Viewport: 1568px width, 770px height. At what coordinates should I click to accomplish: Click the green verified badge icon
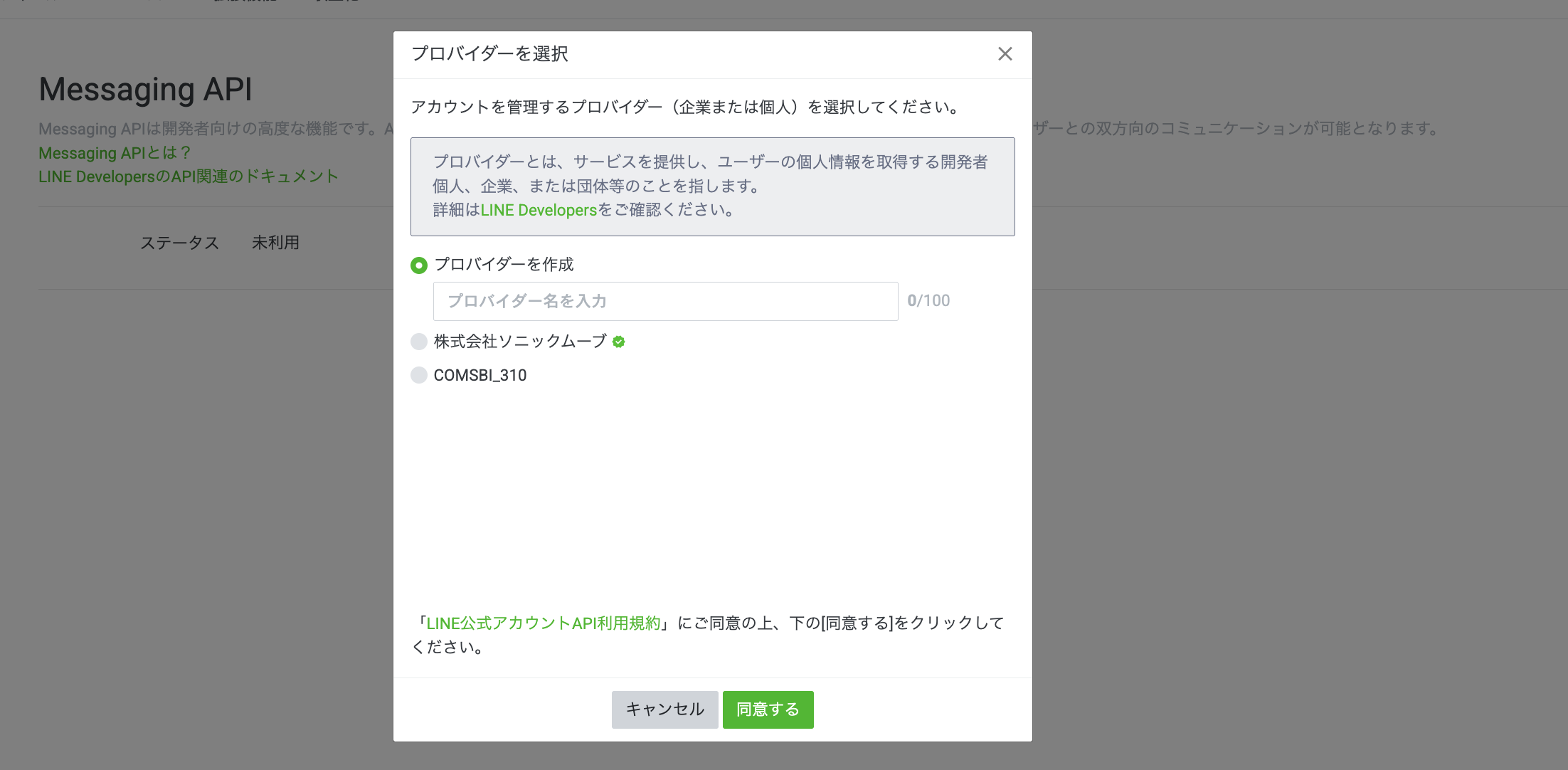(x=618, y=342)
